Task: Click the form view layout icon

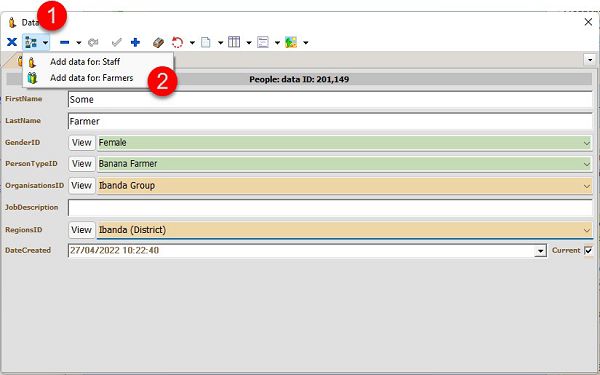Action: 262,42
